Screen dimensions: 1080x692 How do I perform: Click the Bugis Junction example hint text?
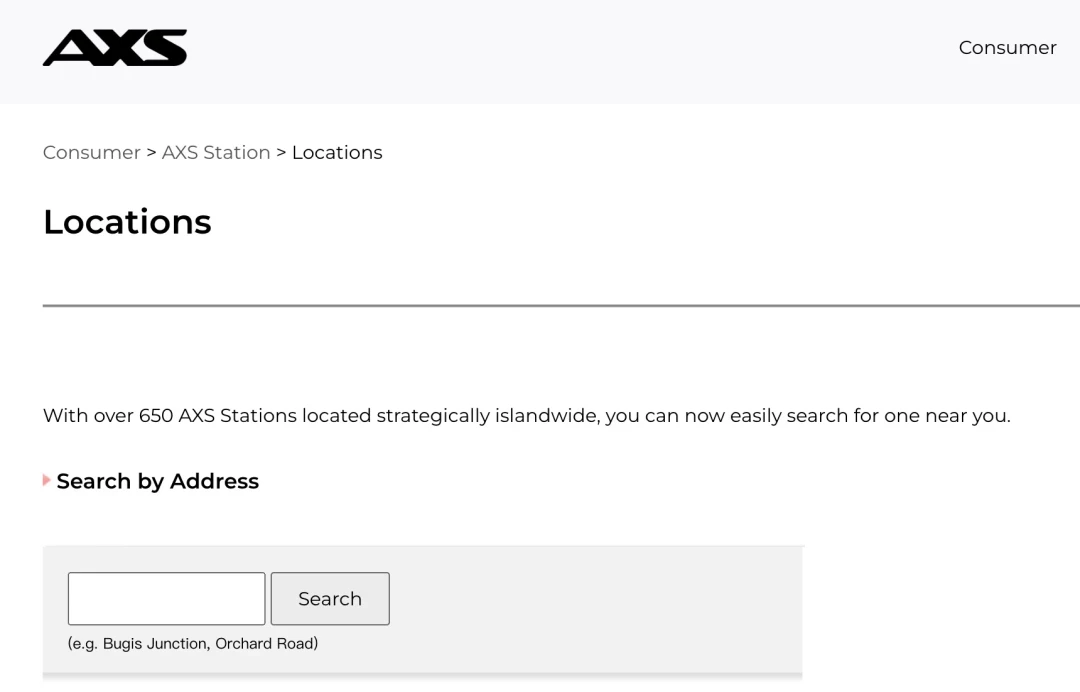pyautogui.click(x=193, y=643)
